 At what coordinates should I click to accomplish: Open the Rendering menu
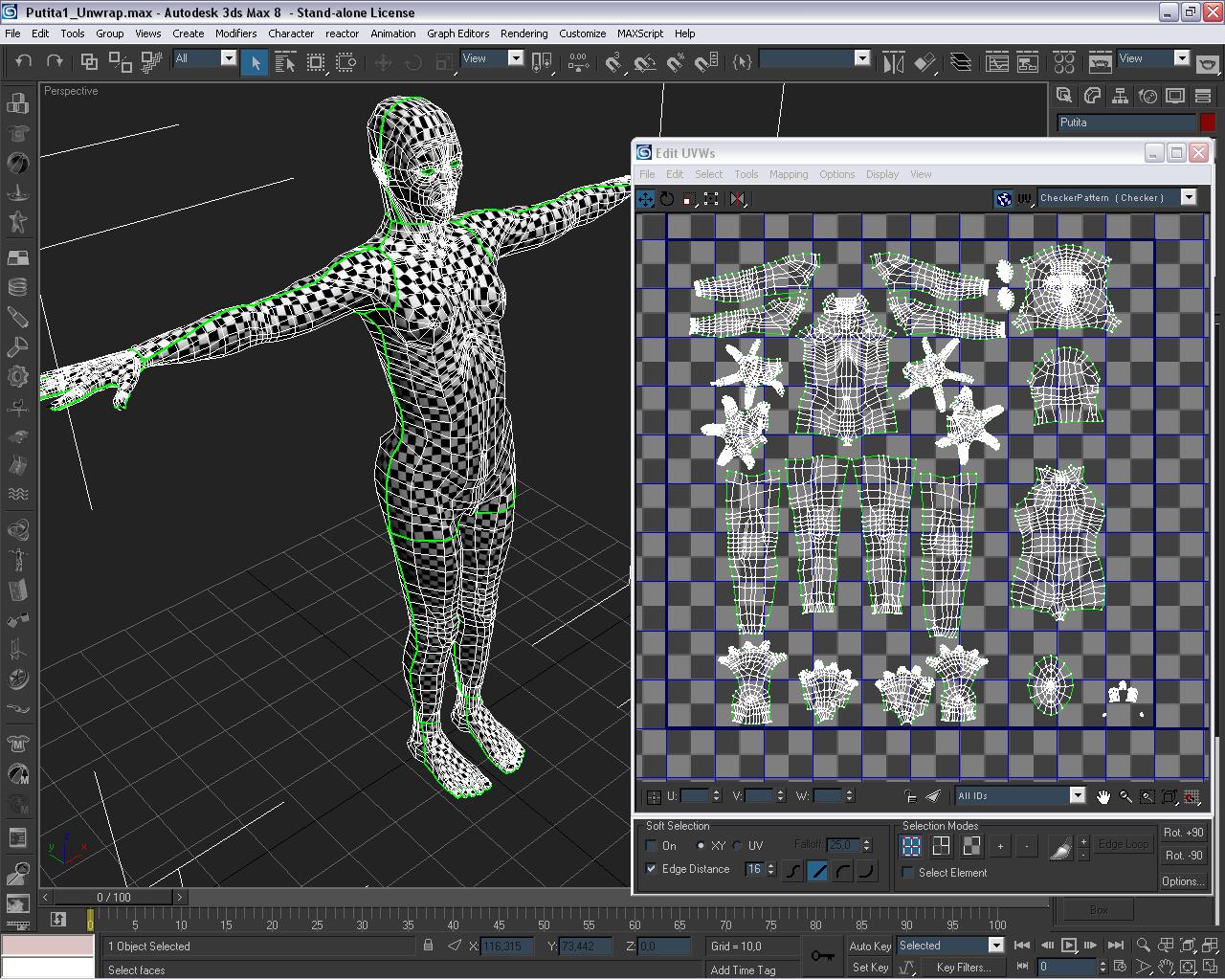(523, 33)
